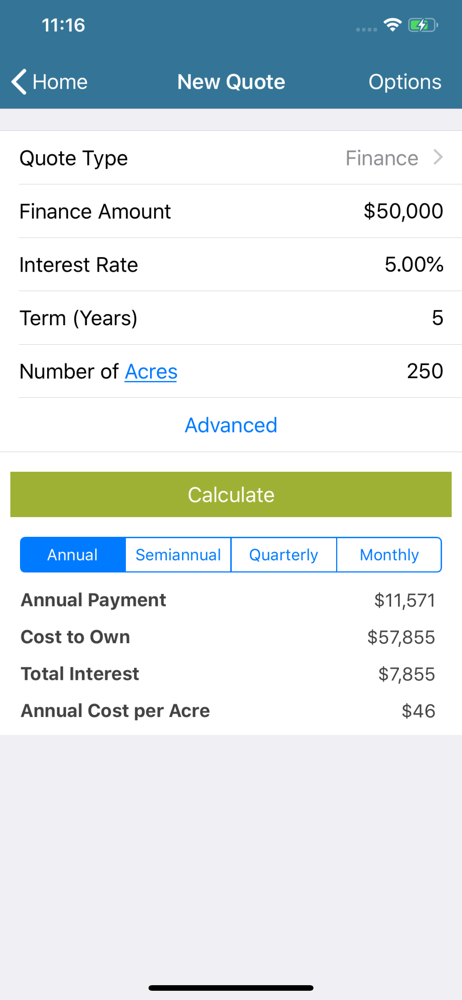Select the Semiannual payment segment
462x1000 pixels.
(x=178, y=555)
